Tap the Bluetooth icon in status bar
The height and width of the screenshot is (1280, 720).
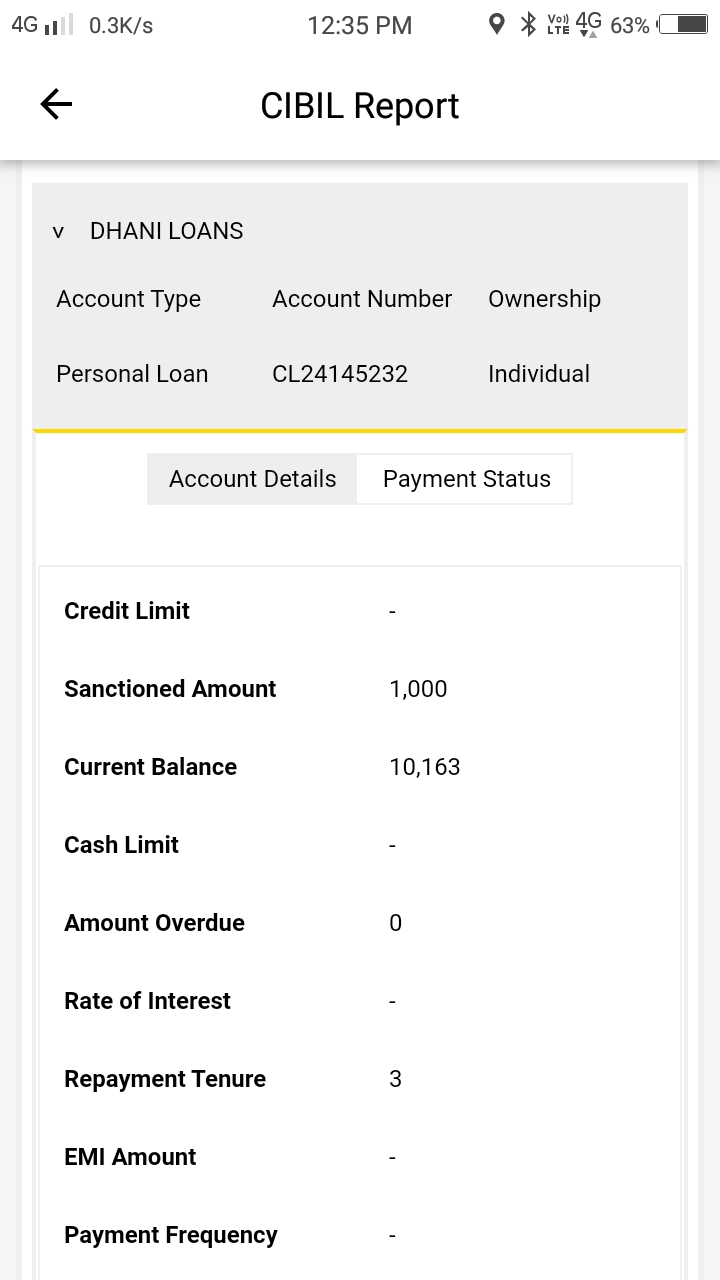point(528,25)
